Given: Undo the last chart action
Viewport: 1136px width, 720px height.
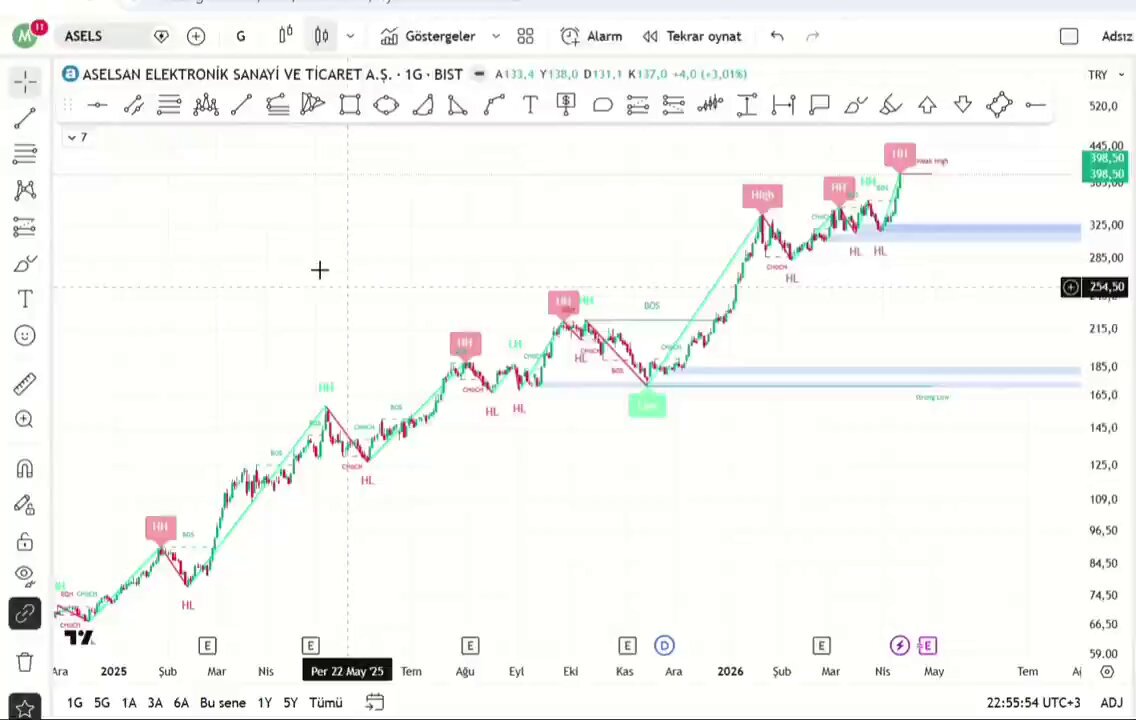Looking at the screenshot, I should tap(777, 36).
